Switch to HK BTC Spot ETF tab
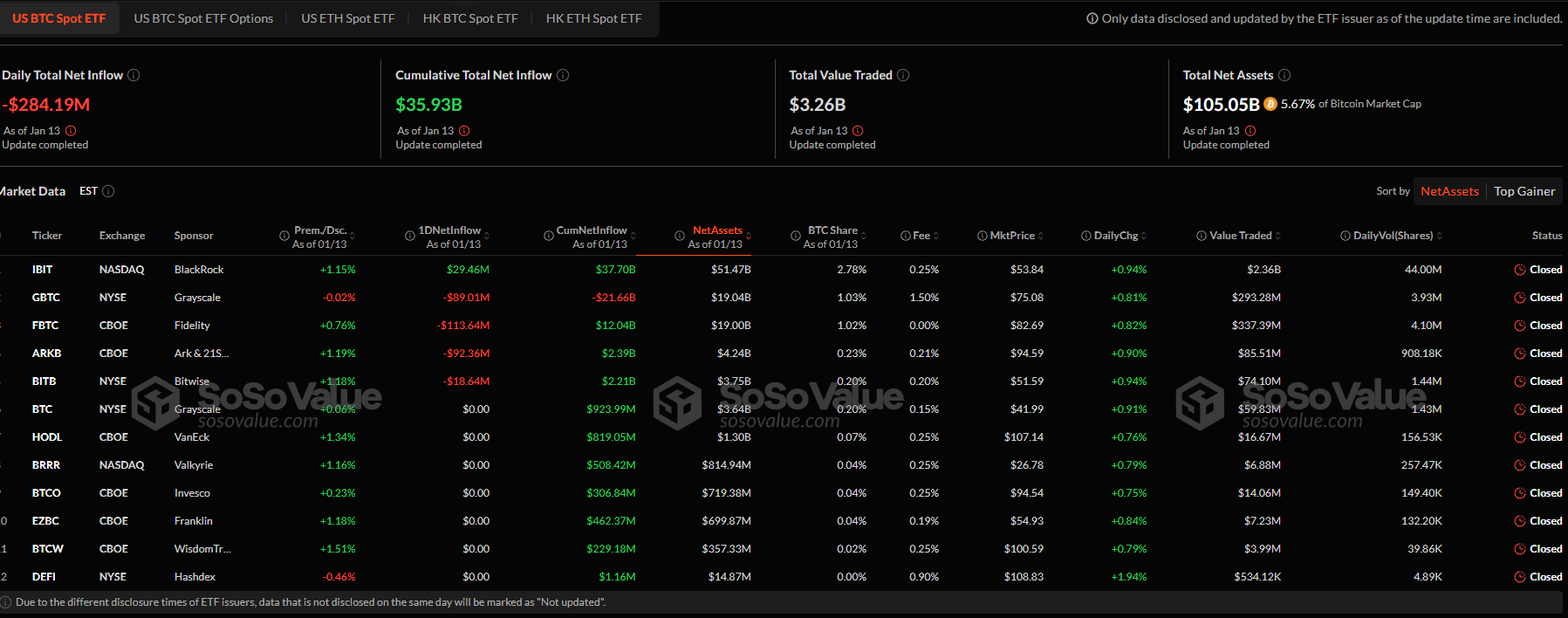 click(x=469, y=18)
